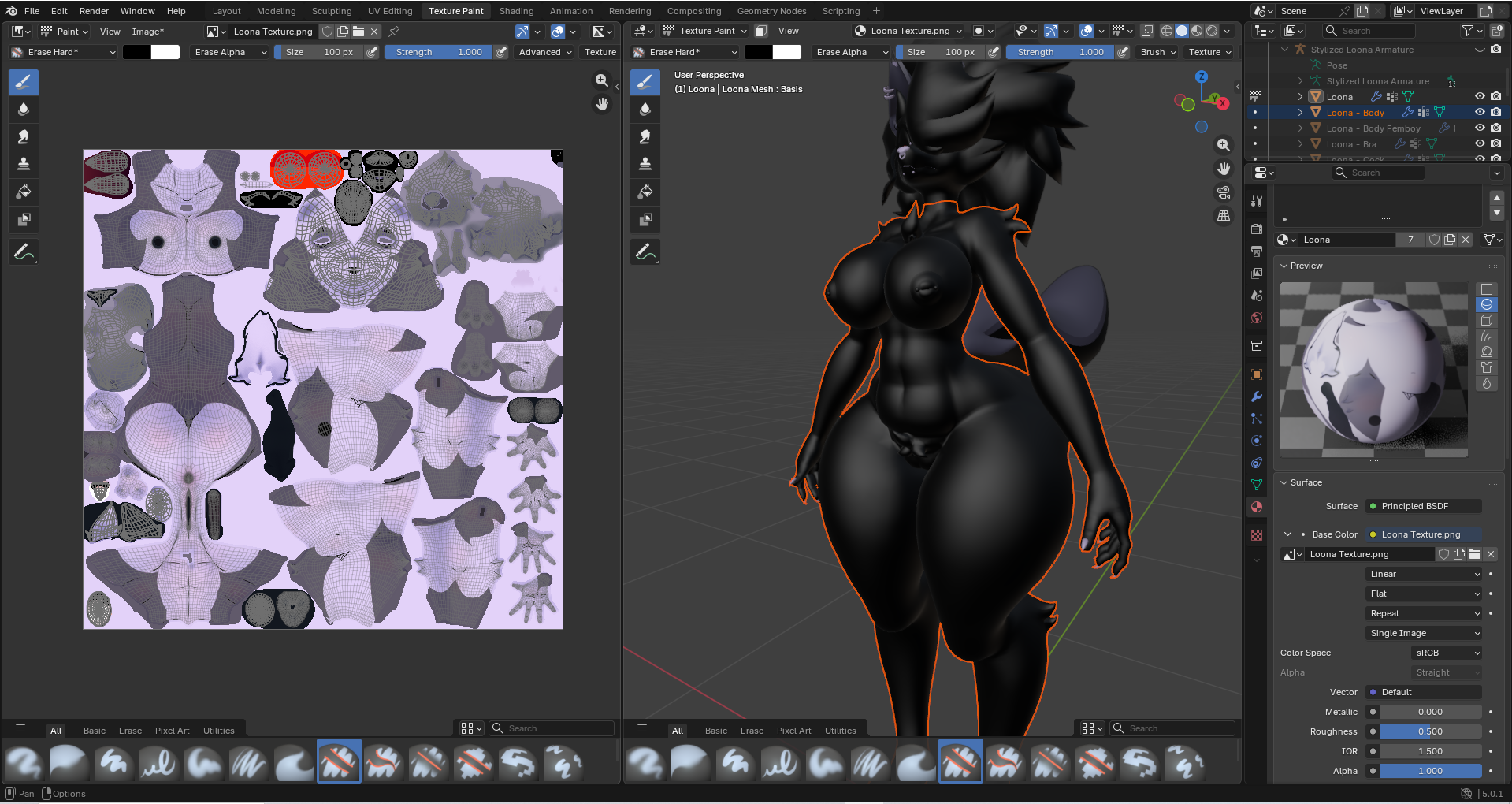Viewport: 1512px width, 804px height.
Task: Open the Physics properties tab
Action: click(x=1257, y=441)
